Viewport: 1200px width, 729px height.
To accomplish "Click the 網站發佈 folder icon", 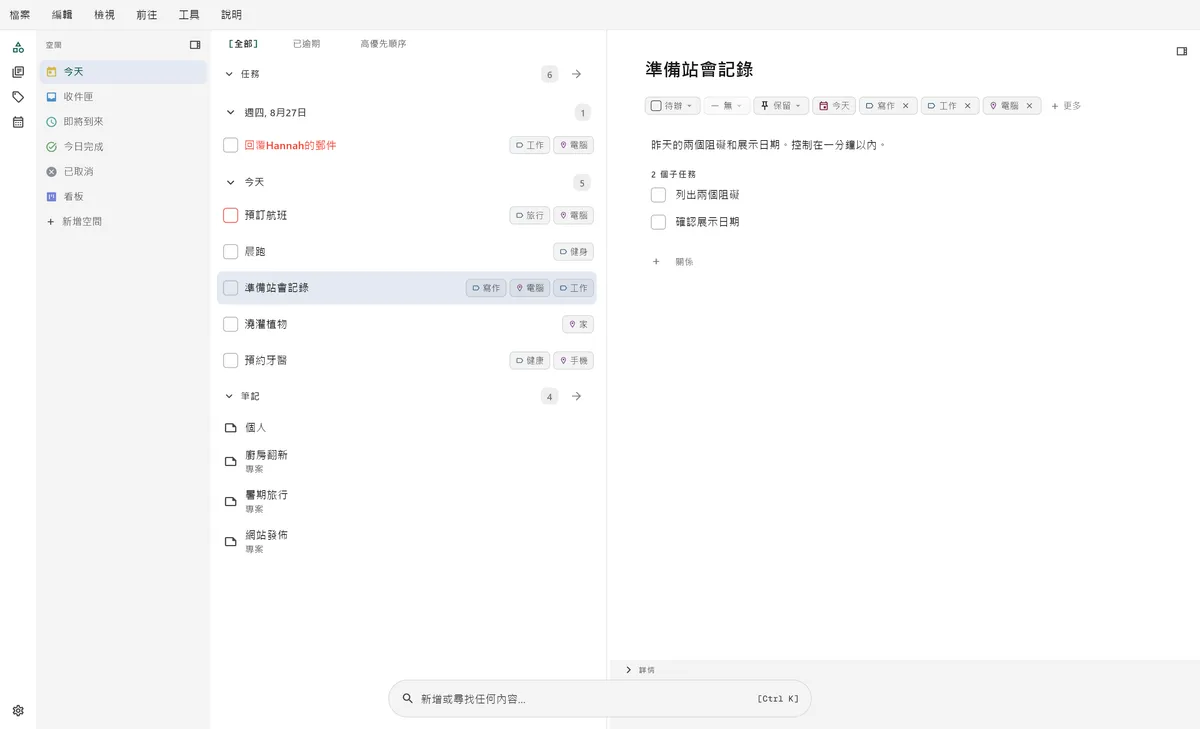I will [x=231, y=541].
